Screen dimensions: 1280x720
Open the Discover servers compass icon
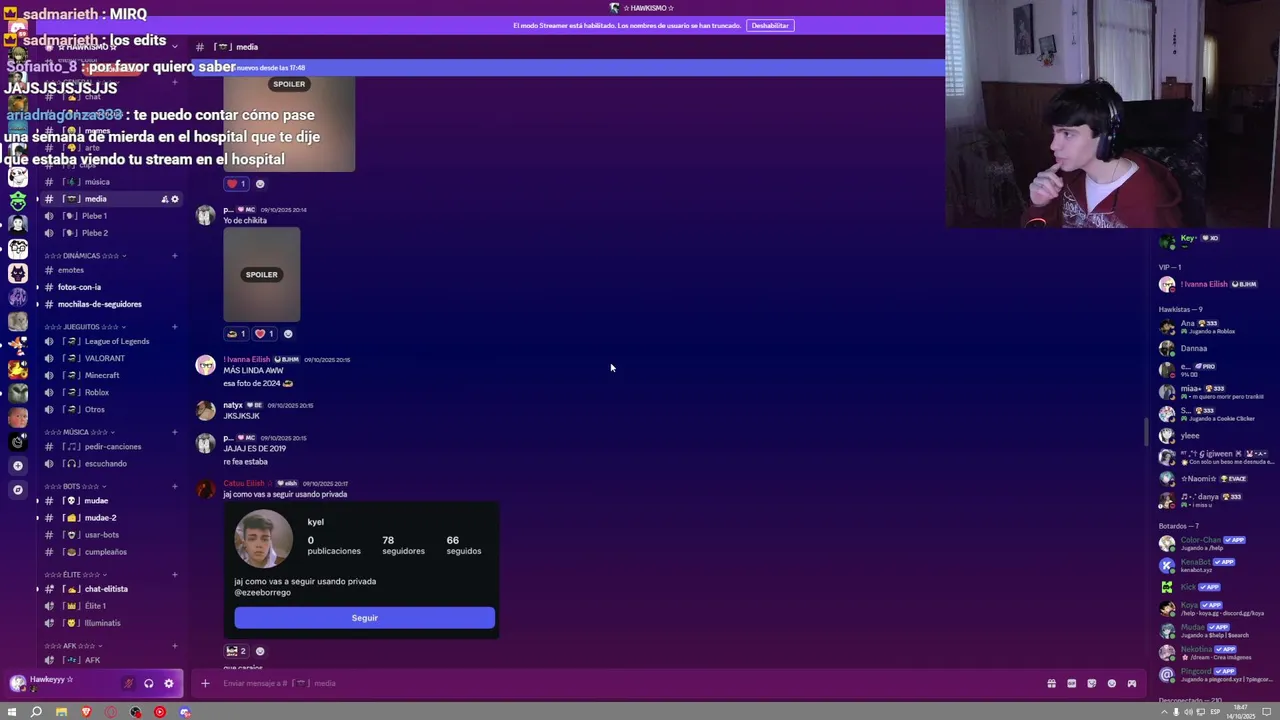[x=17, y=490]
